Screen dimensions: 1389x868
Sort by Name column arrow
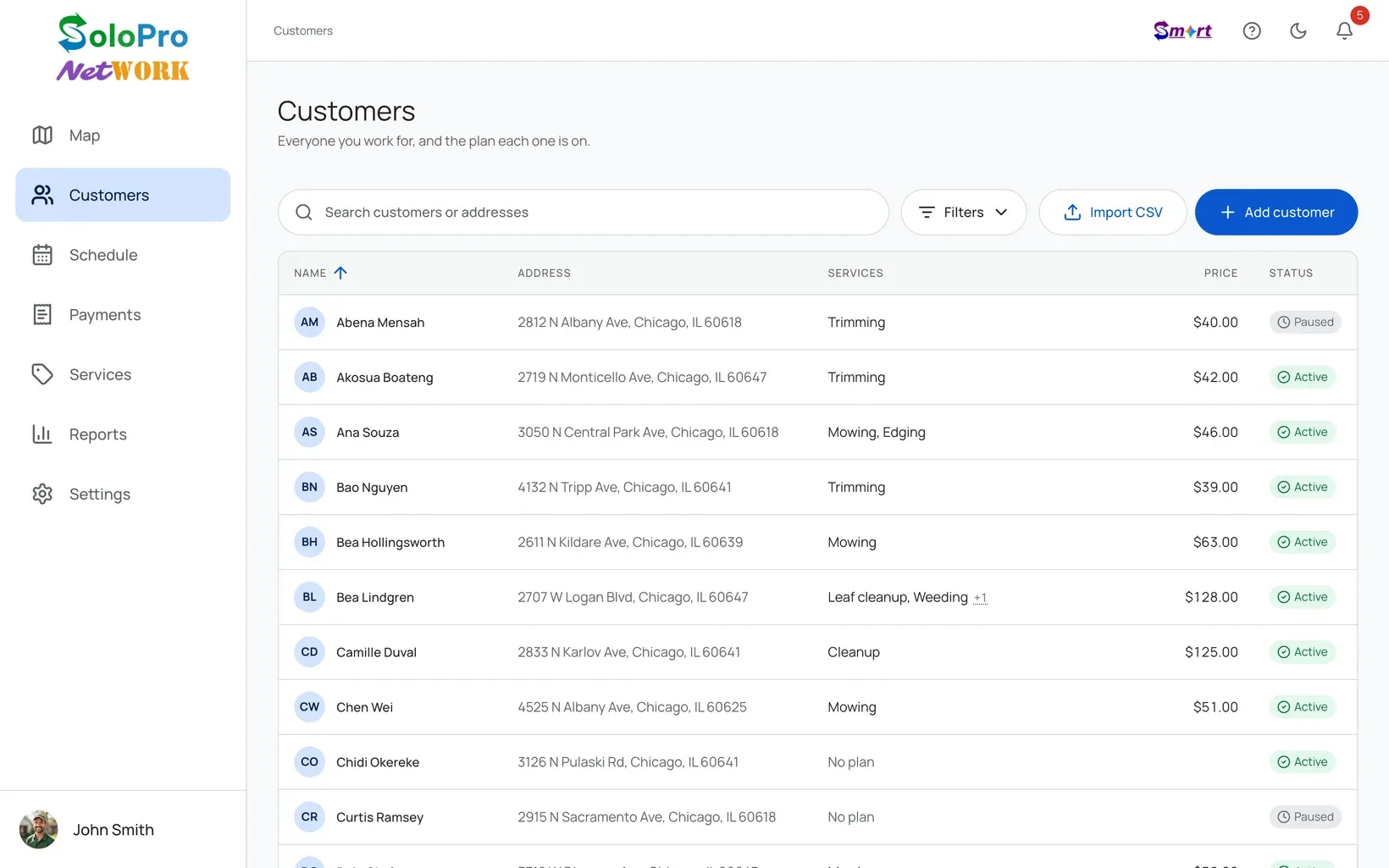click(x=340, y=273)
